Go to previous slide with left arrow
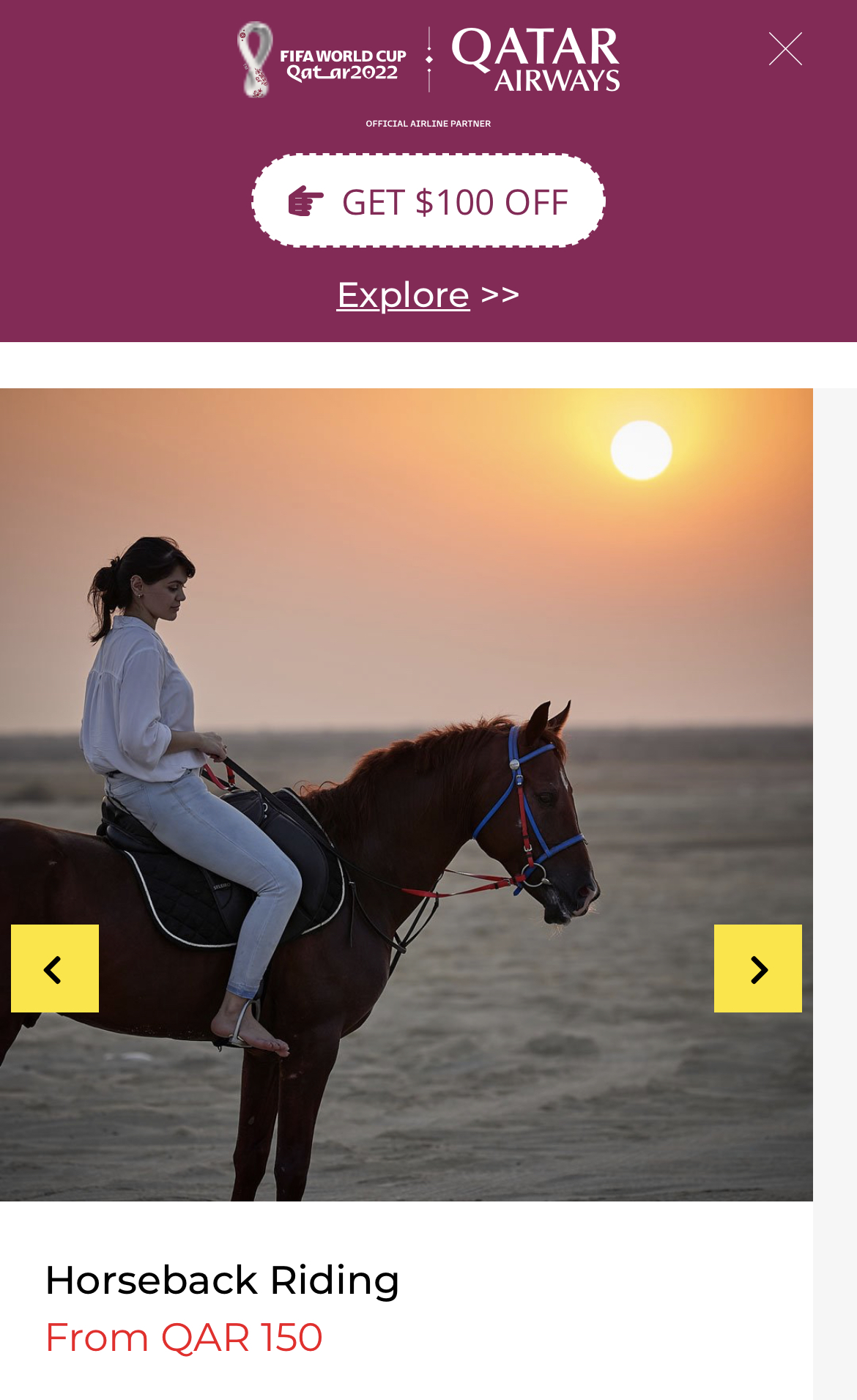The image size is (857, 1400). tap(55, 968)
